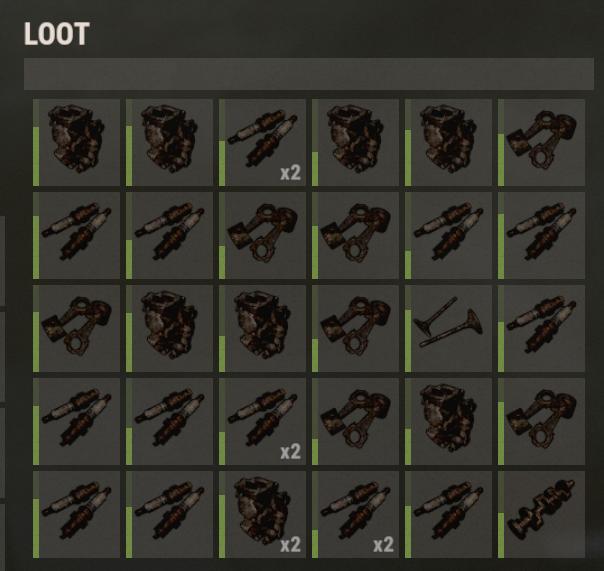Select the engine valves item
This screenshot has width=604, height=571.
coord(448,329)
